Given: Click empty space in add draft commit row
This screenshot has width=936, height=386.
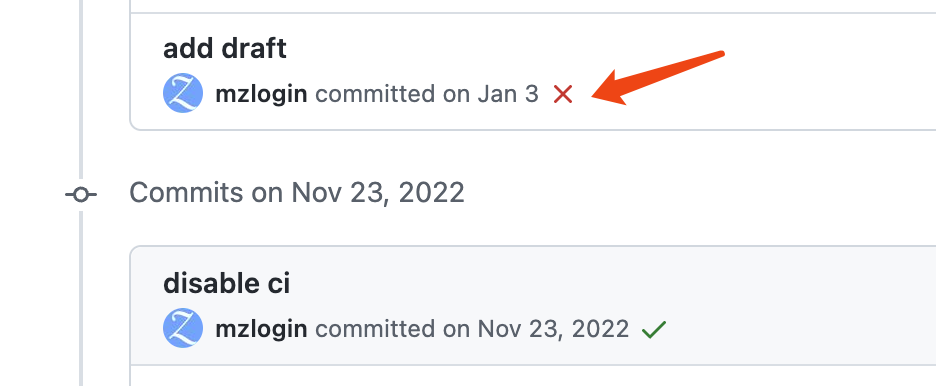Looking at the screenshot, I should point(776,72).
